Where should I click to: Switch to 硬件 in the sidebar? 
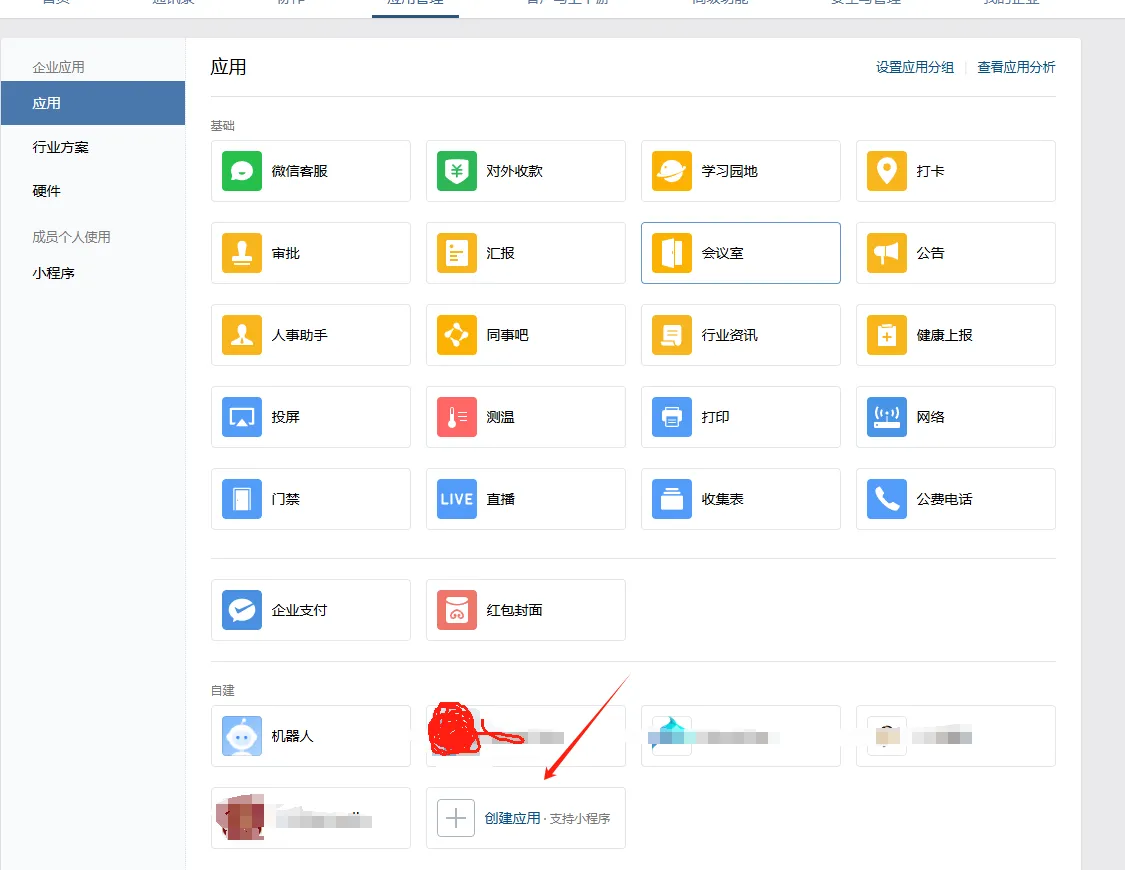(x=46, y=191)
